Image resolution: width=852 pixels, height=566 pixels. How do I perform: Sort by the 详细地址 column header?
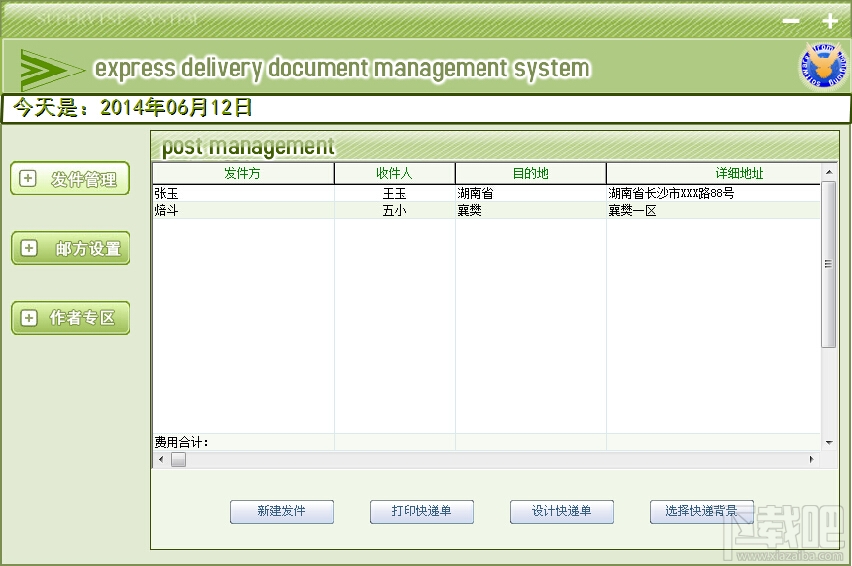[713, 173]
